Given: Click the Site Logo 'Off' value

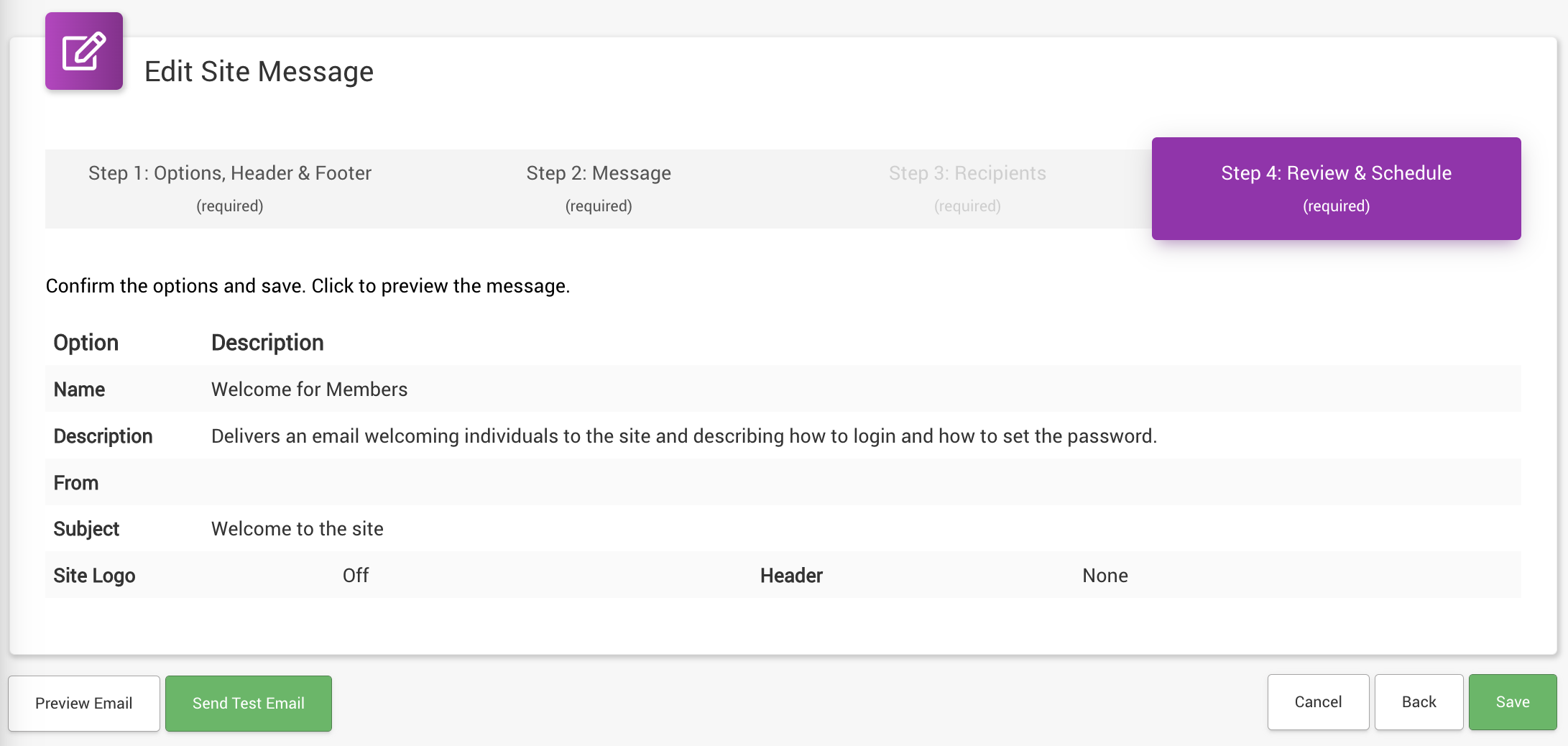Looking at the screenshot, I should point(355,576).
